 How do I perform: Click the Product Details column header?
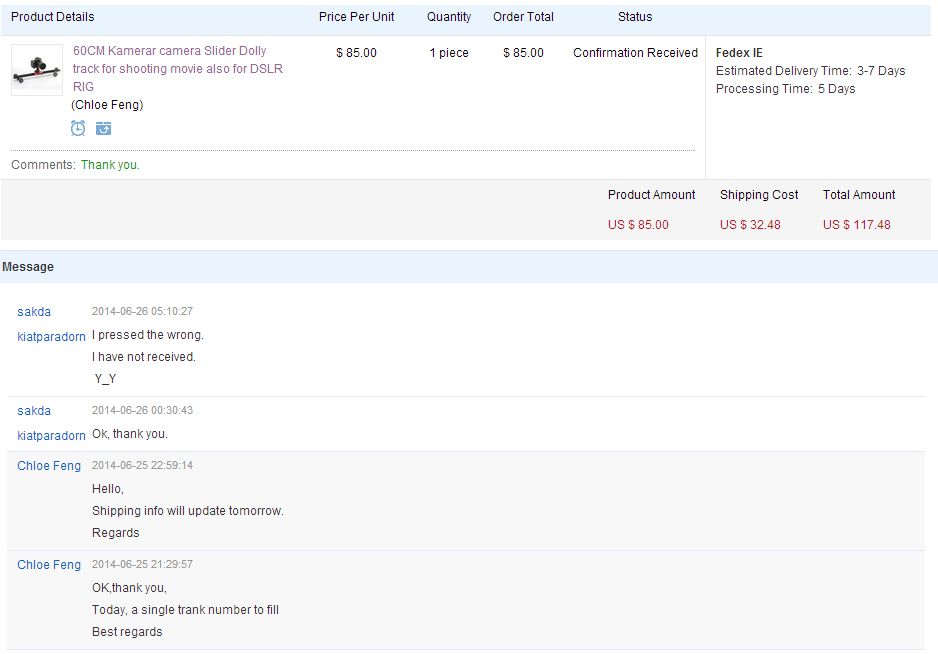coord(53,17)
